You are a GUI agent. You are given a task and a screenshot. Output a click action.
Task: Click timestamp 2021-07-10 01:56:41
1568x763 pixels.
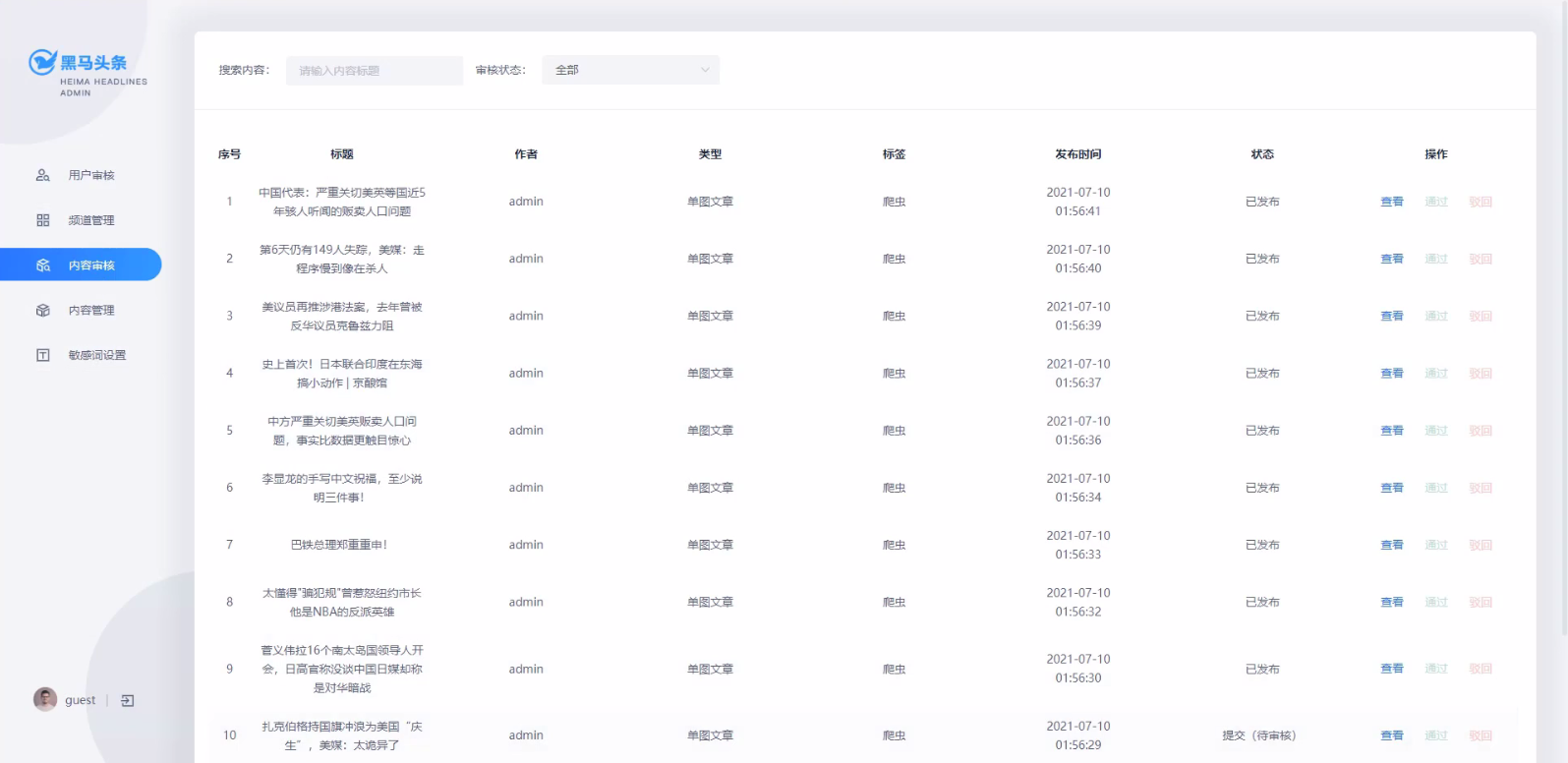(1078, 202)
